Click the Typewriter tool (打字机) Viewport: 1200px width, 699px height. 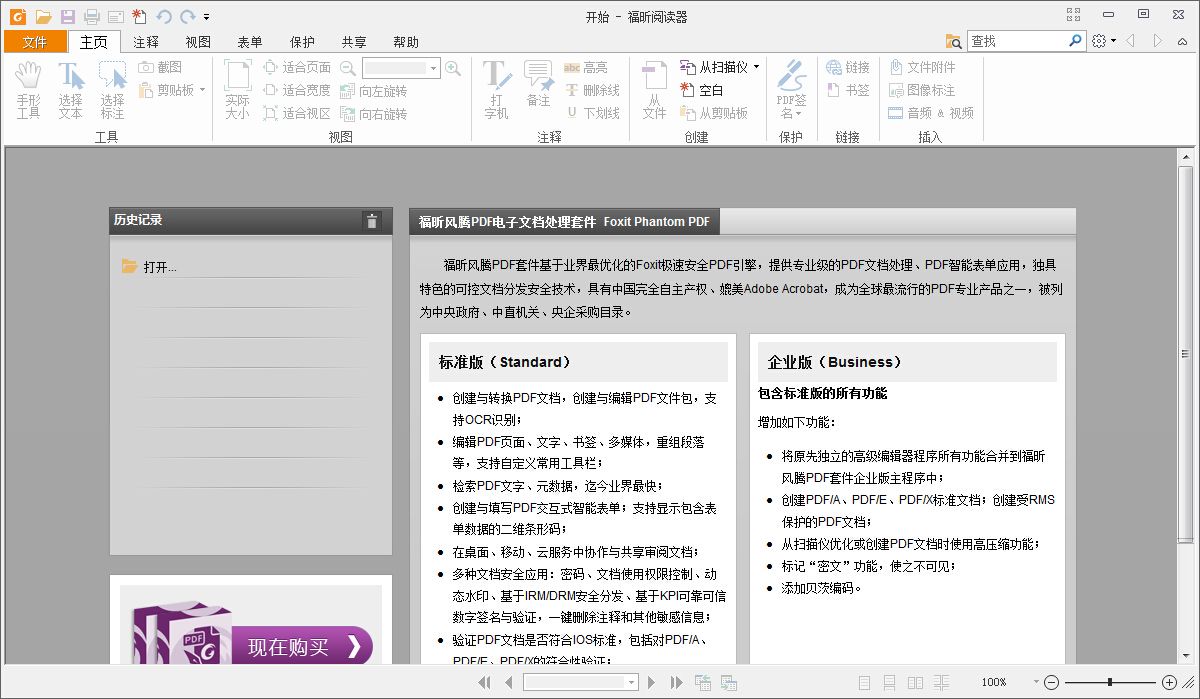point(496,90)
